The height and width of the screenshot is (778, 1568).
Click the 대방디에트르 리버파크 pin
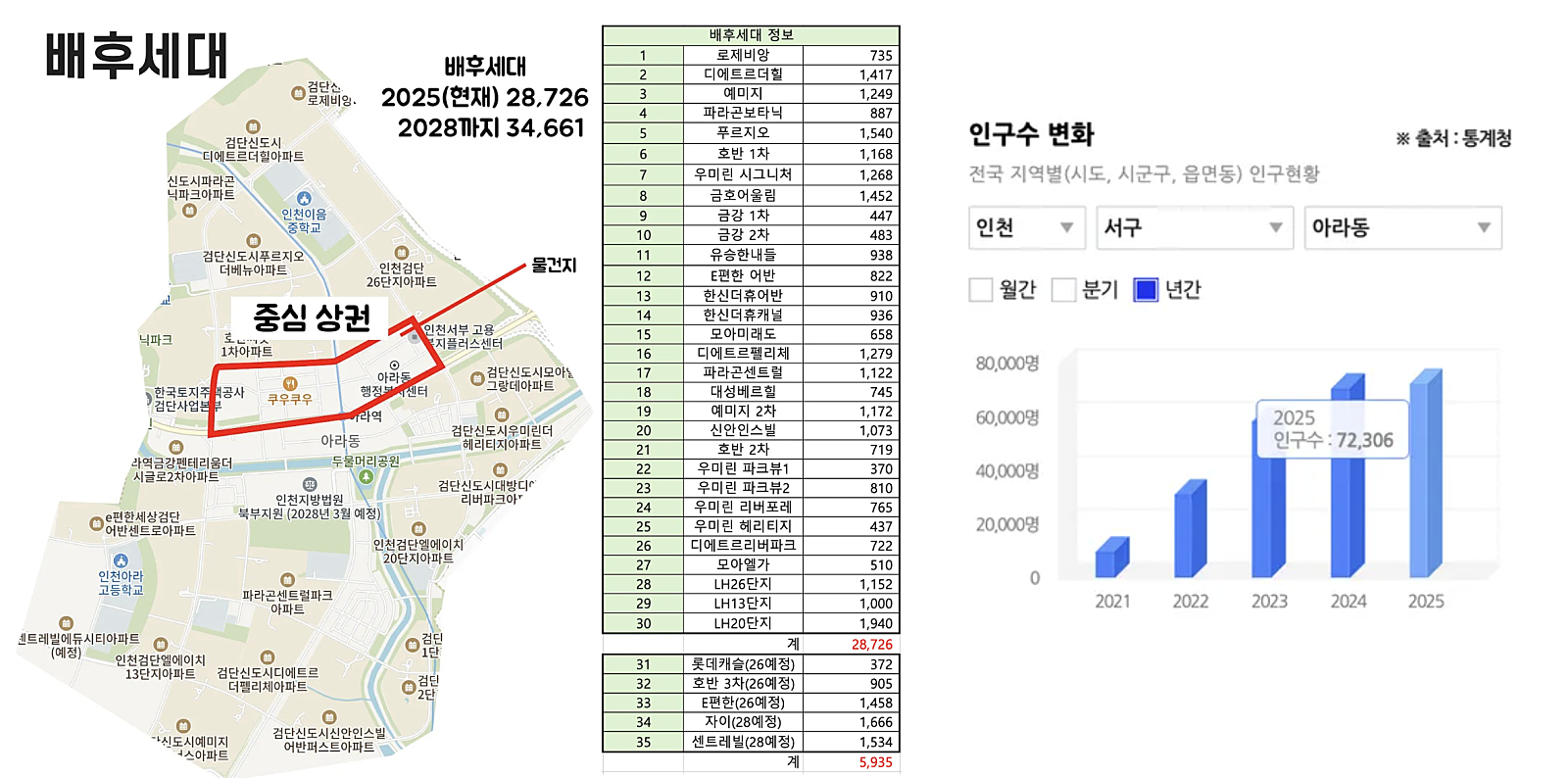[x=500, y=470]
